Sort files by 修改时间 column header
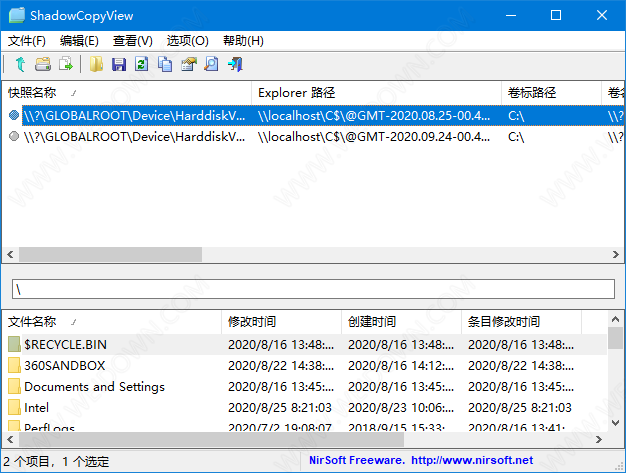This screenshot has width=626, height=473. [x=281, y=322]
